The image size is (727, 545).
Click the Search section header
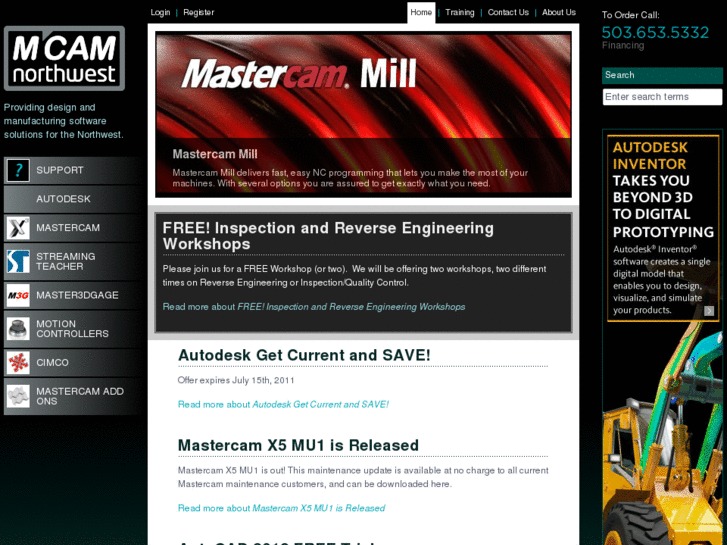point(662,76)
